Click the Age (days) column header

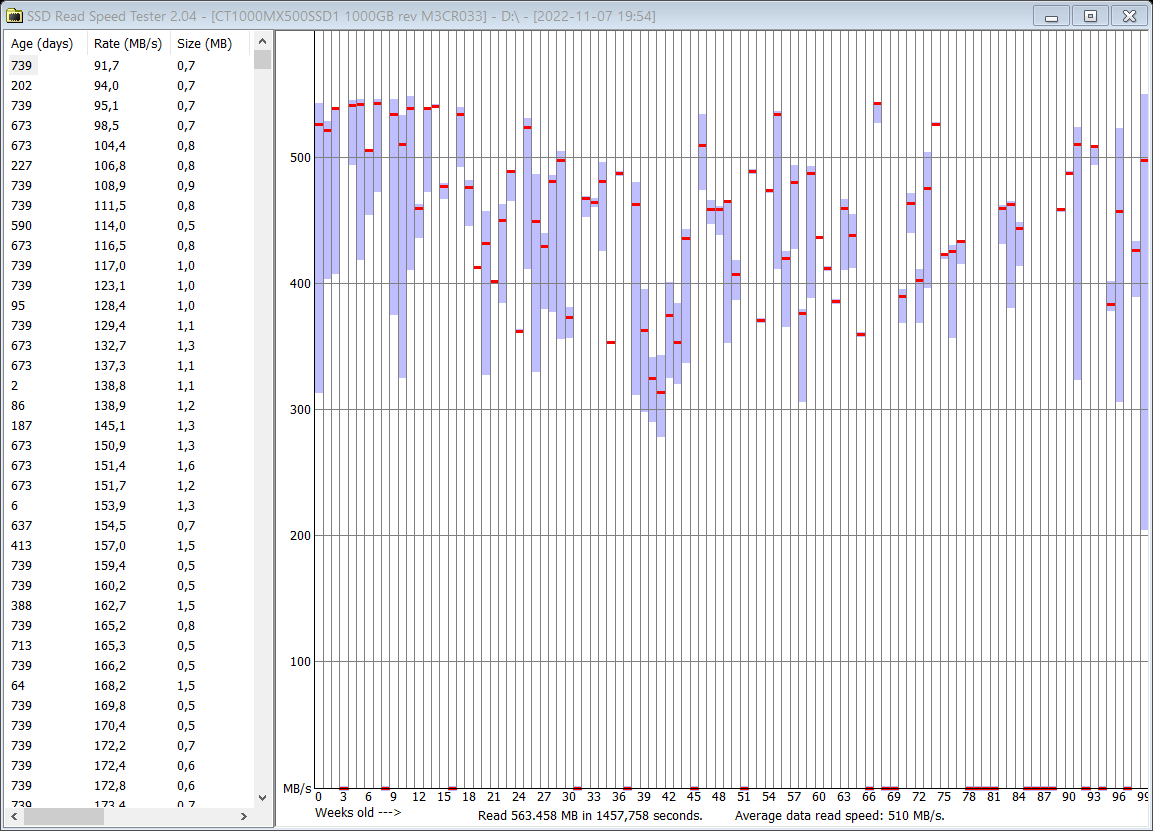tap(46, 43)
